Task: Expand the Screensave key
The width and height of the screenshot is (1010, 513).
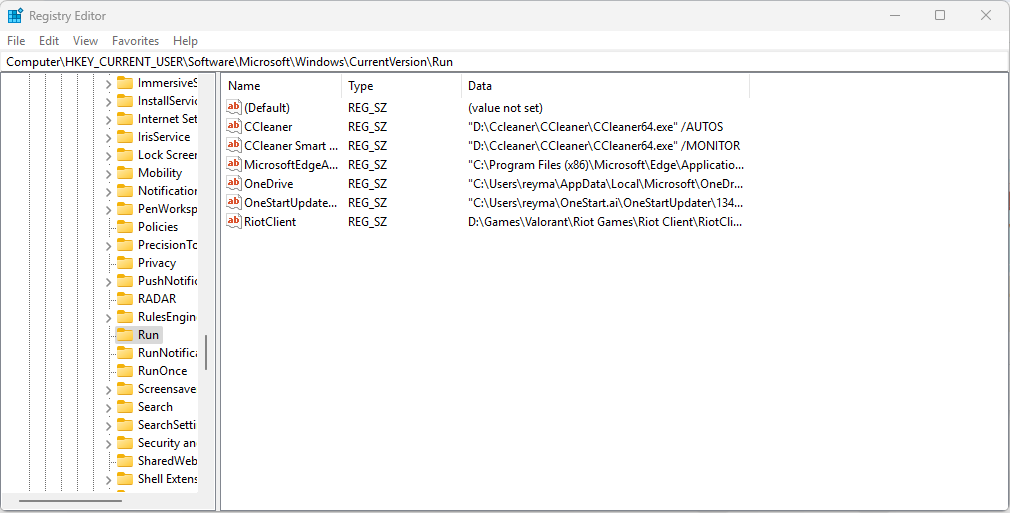Action: pyautogui.click(x=108, y=390)
